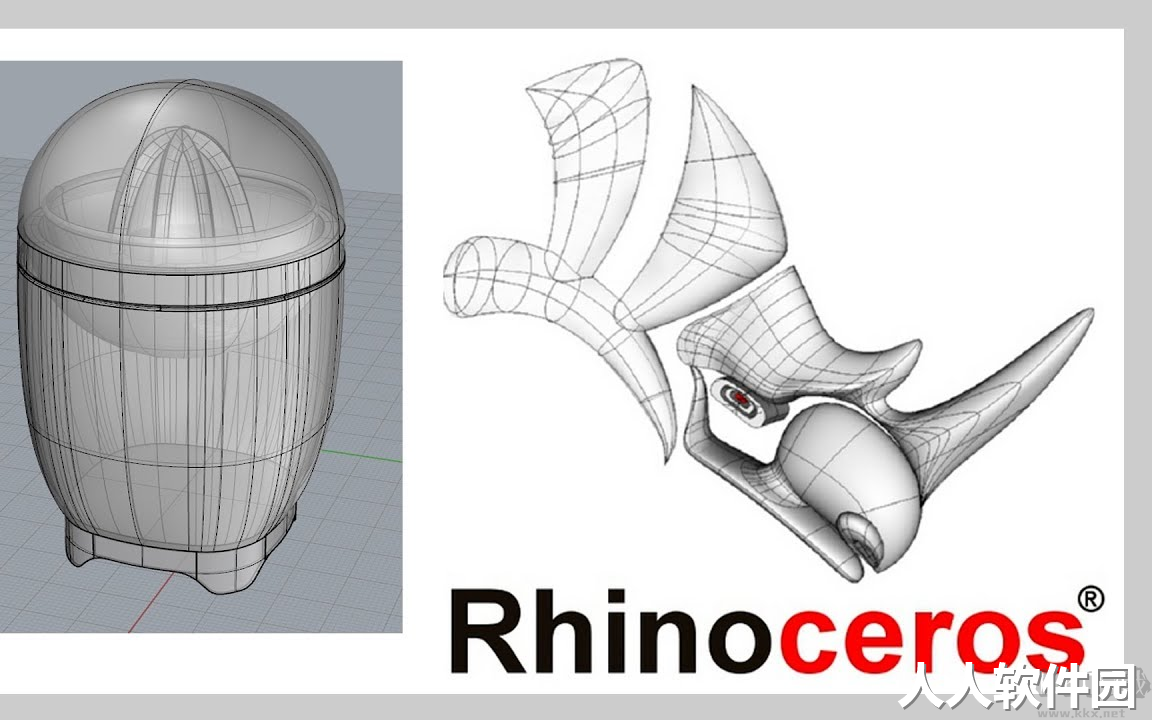This screenshot has height=720, width=1152.
Task: Select the juicer's transparent dome lid
Action: (181, 169)
